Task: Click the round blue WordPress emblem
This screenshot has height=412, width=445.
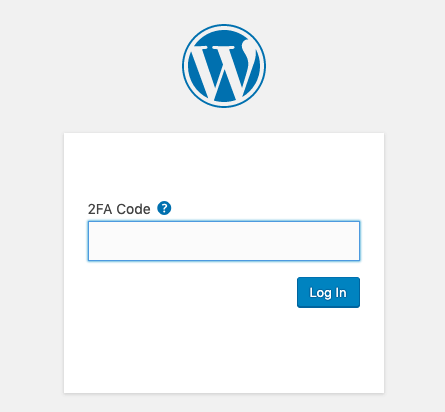Action: coord(224,66)
